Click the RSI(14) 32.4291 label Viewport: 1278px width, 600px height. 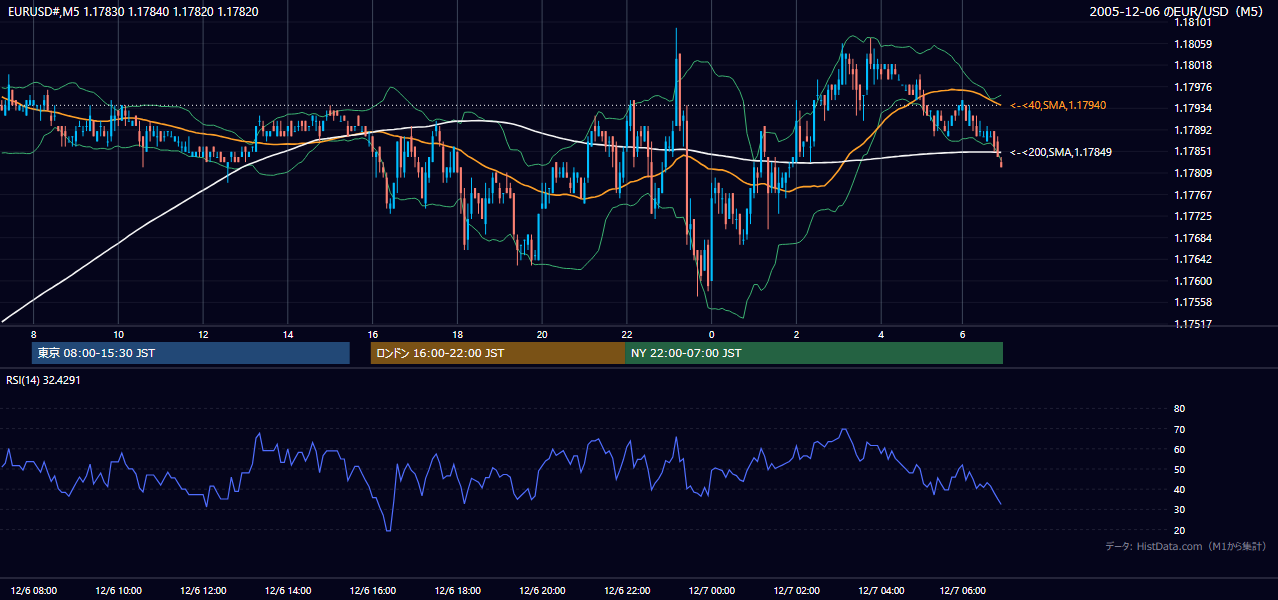point(44,380)
